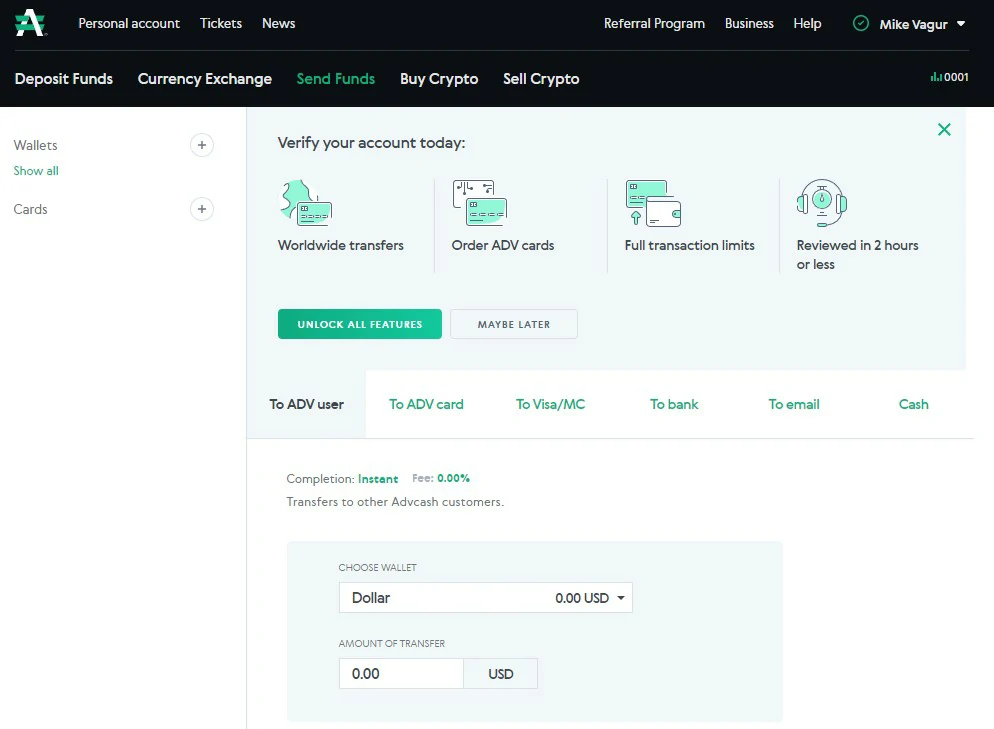Viewport: 994px width, 729px height.
Task: Click Show all wallets link
Action: pyautogui.click(x=36, y=171)
